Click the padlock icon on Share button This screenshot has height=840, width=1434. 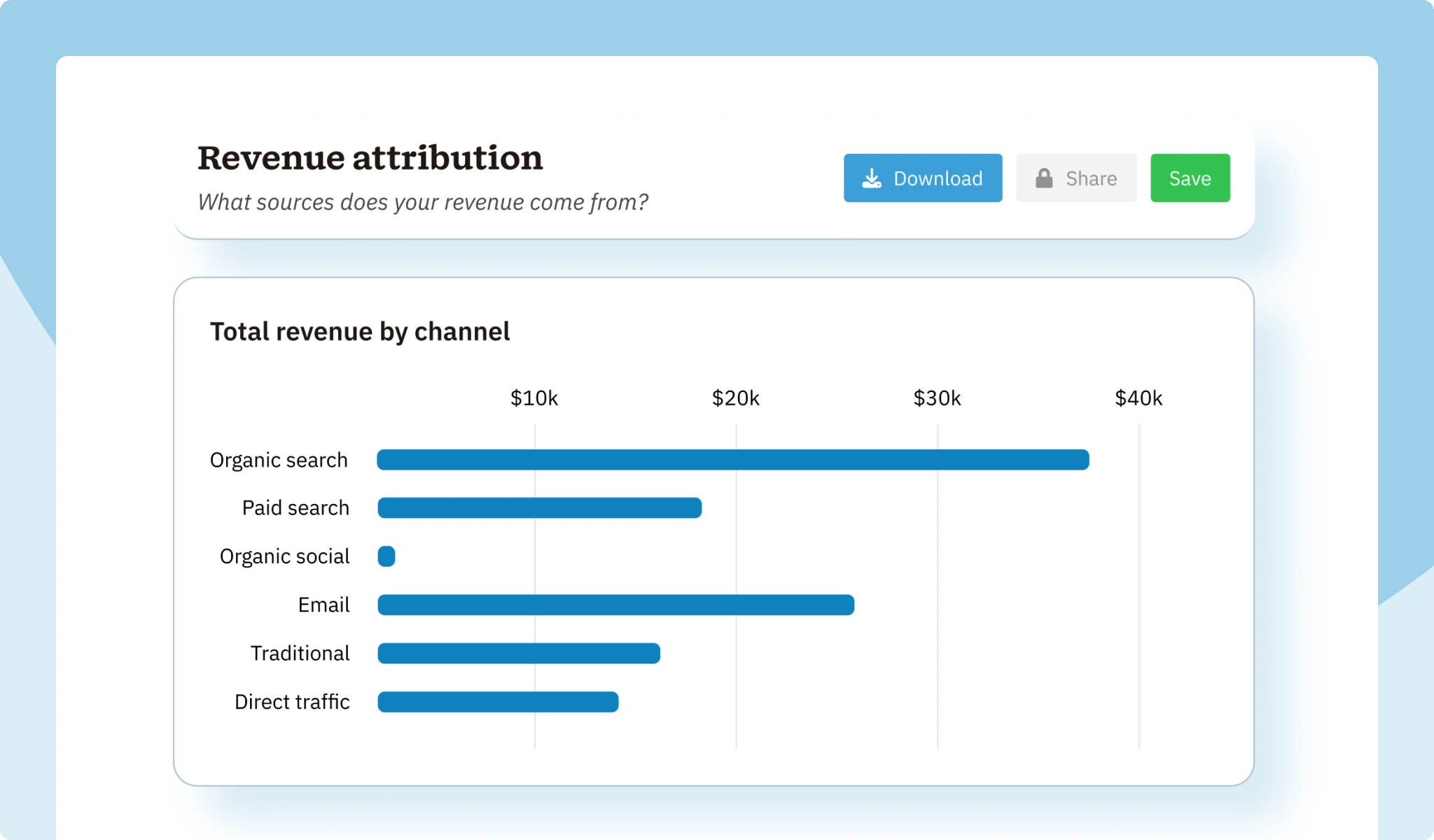click(1044, 178)
